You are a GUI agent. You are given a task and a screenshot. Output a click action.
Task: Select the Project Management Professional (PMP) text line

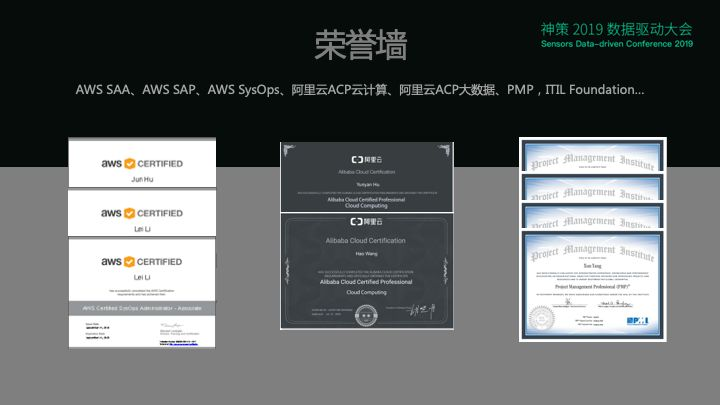(x=592, y=287)
